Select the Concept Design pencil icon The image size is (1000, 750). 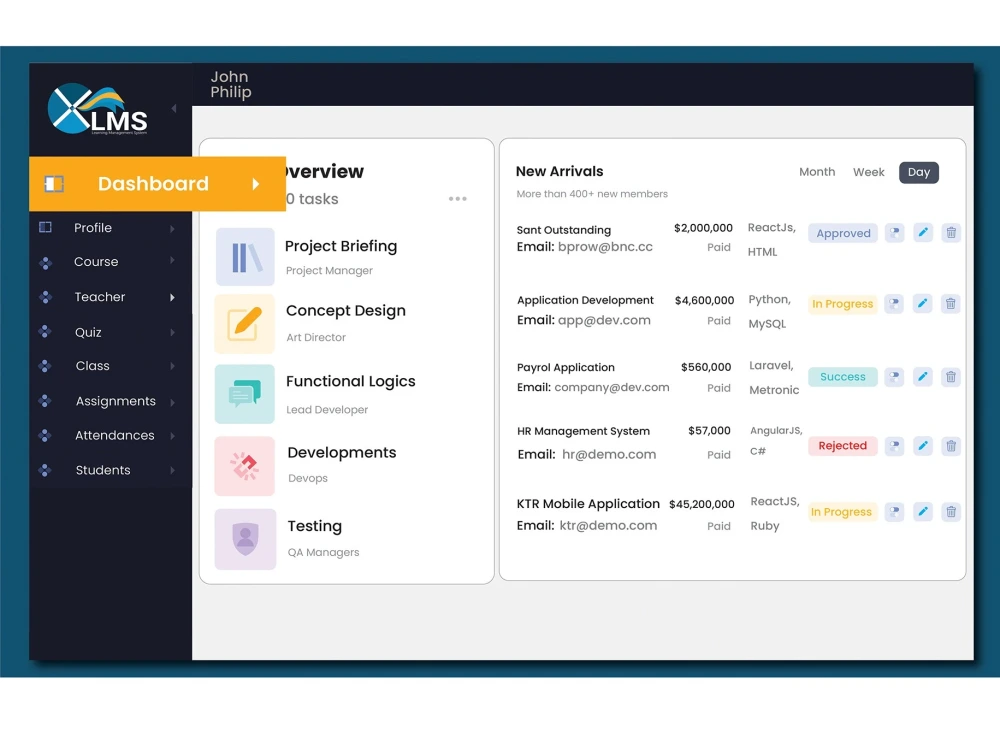[x=245, y=323]
